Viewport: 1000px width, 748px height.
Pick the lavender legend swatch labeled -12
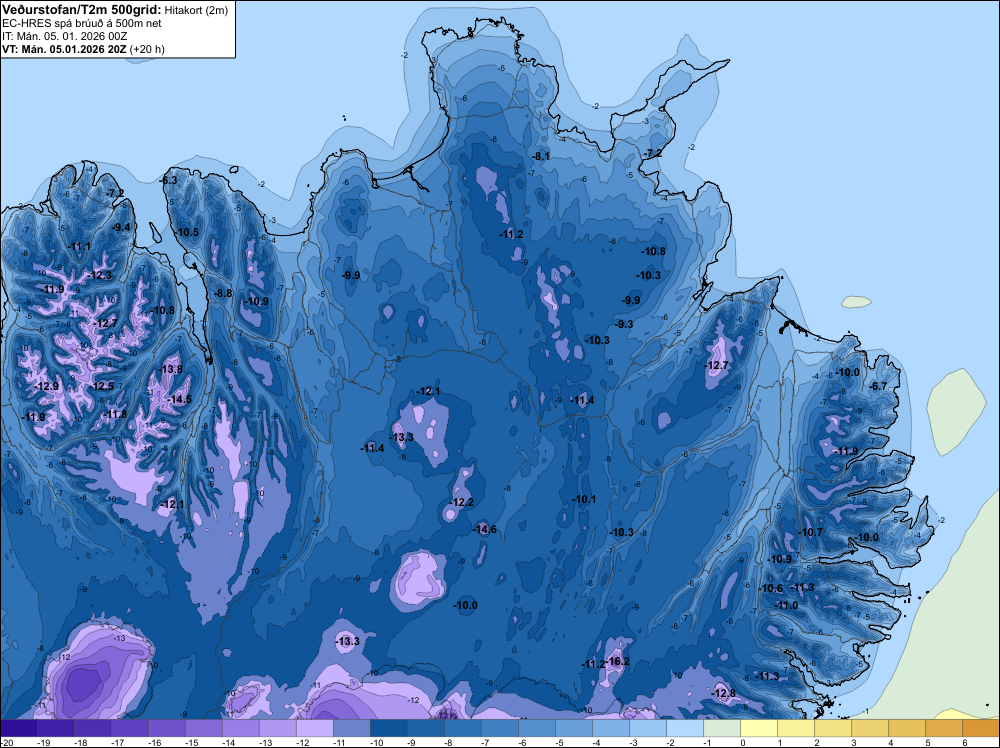point(314,728)
